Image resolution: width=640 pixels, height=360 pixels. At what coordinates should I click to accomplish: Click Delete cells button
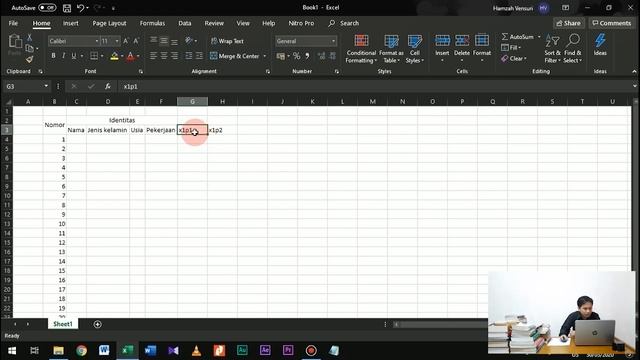[462, 49]
